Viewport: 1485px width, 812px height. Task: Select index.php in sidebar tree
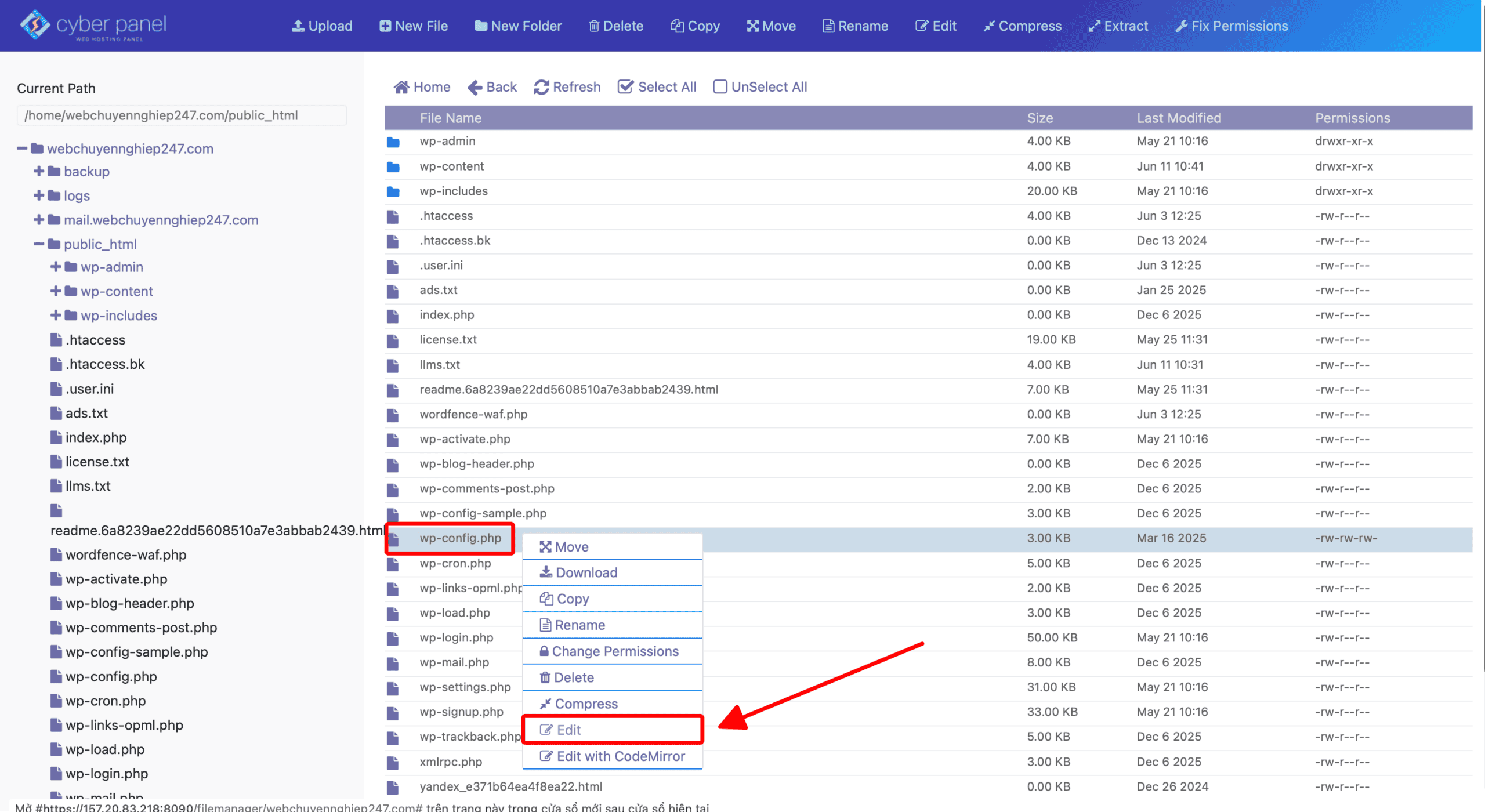pos(96,438)
